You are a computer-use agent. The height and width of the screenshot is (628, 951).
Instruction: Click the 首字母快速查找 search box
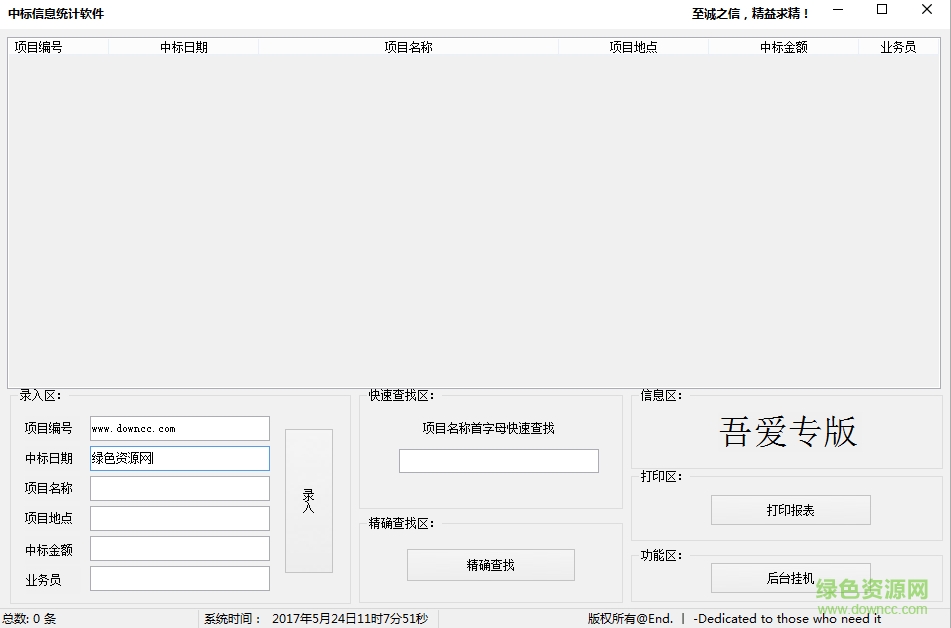point(498,461)
